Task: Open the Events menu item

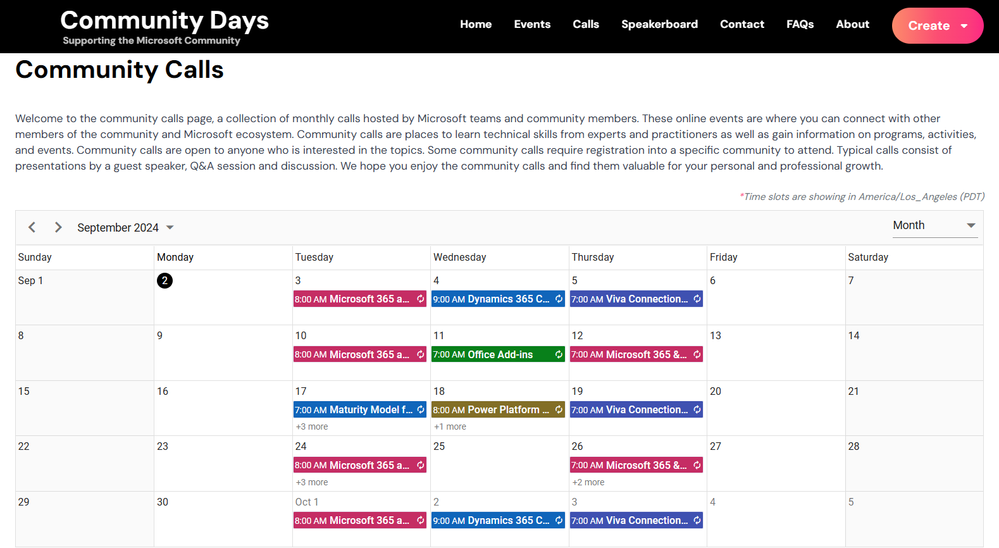Action: [532, 24]
